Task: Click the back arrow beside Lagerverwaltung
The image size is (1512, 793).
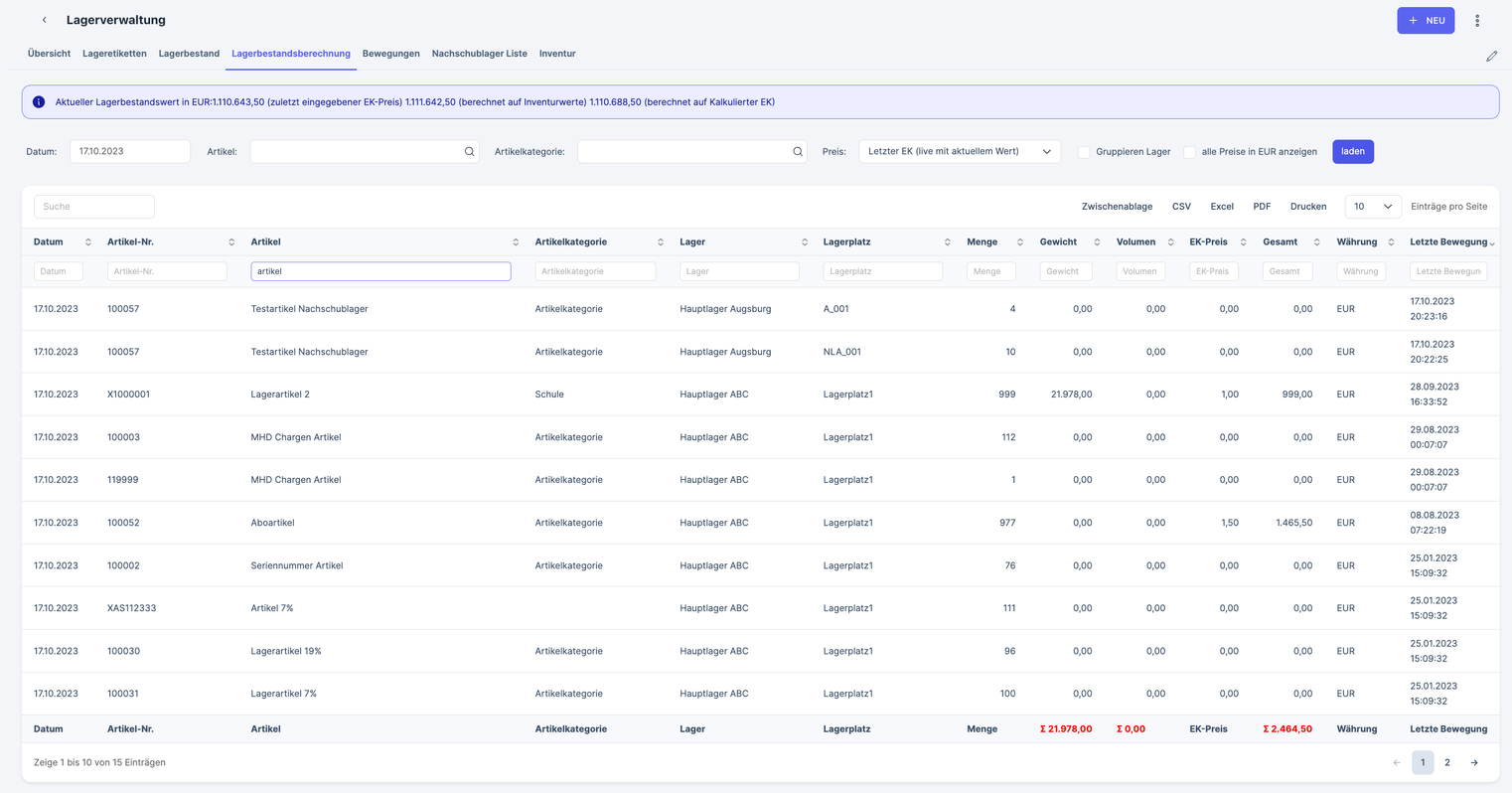Action: [x=44, y=20]
